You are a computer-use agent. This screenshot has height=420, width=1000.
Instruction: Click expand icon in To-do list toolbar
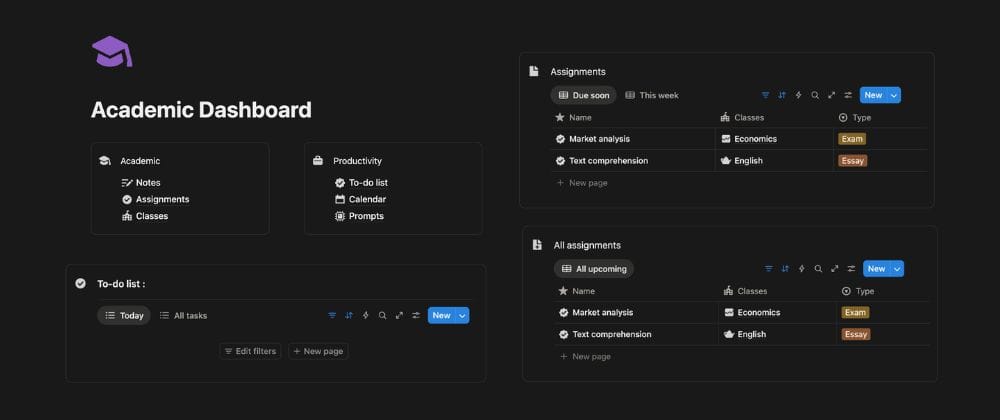pyautogui.click(x=399, y=315)
